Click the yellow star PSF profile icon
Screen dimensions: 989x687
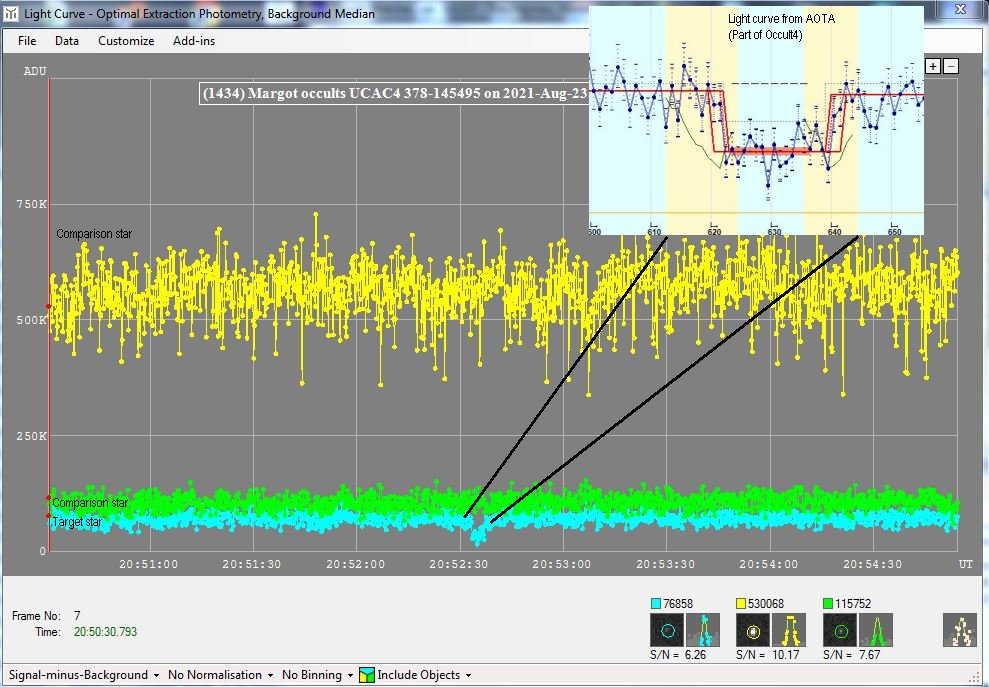click(791, 630)
